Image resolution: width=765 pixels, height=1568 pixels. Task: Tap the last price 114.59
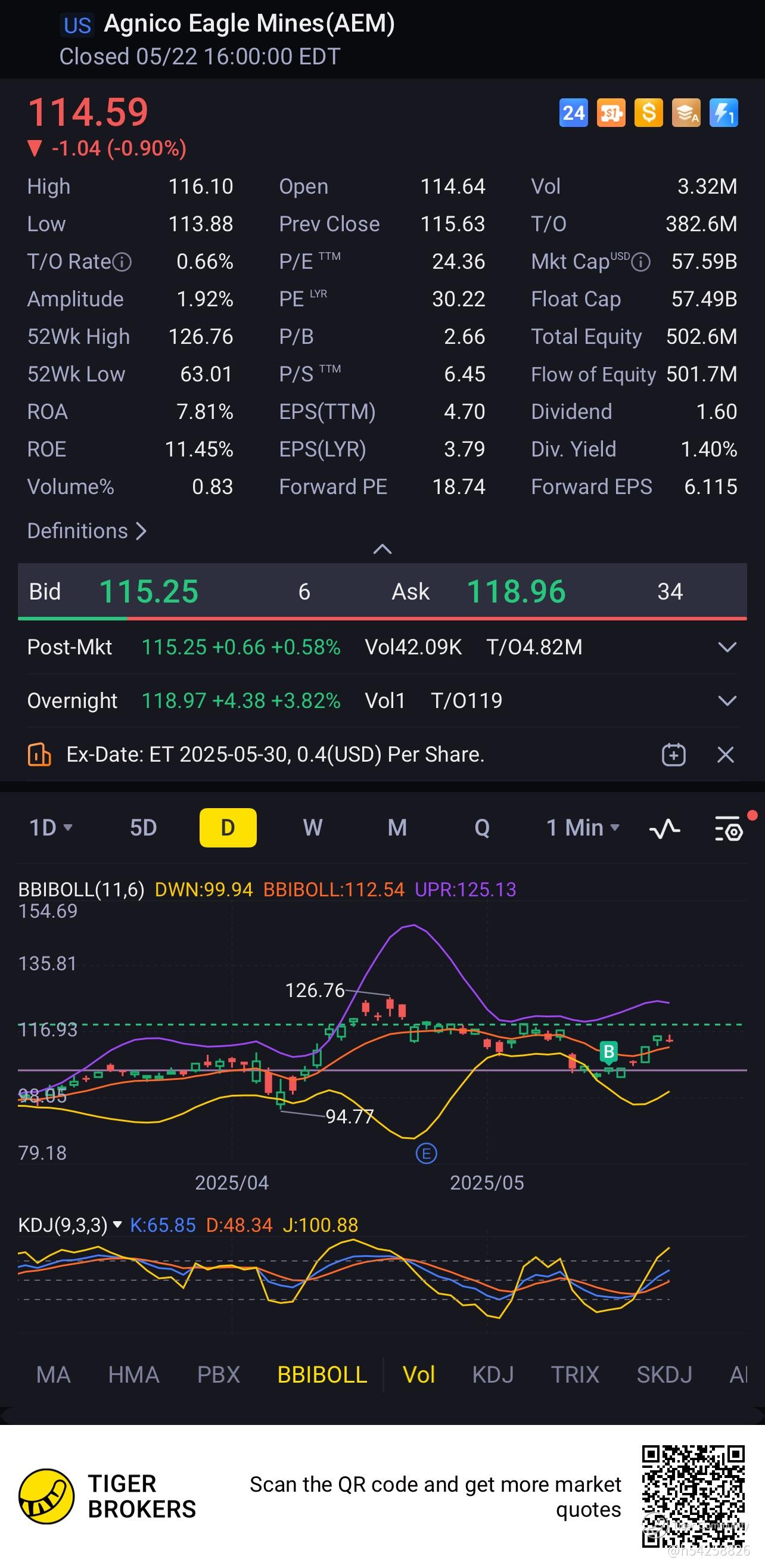pyautogui.click(x=88, y=112)
